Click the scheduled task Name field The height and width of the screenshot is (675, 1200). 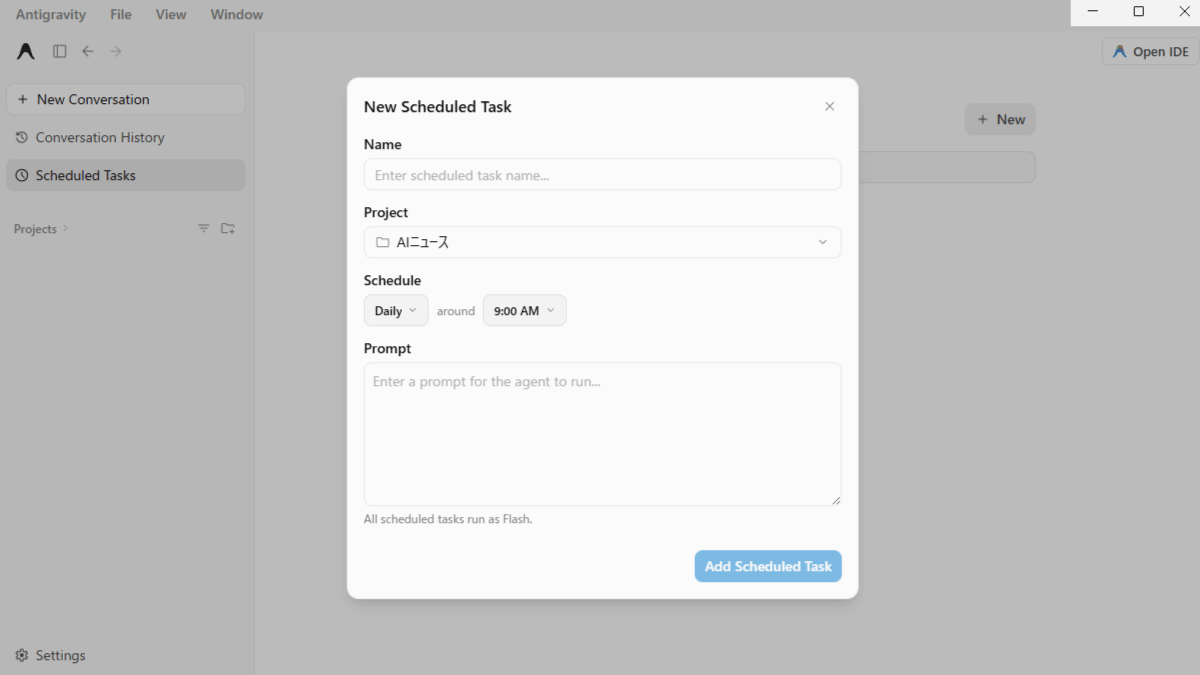[602, 174]
